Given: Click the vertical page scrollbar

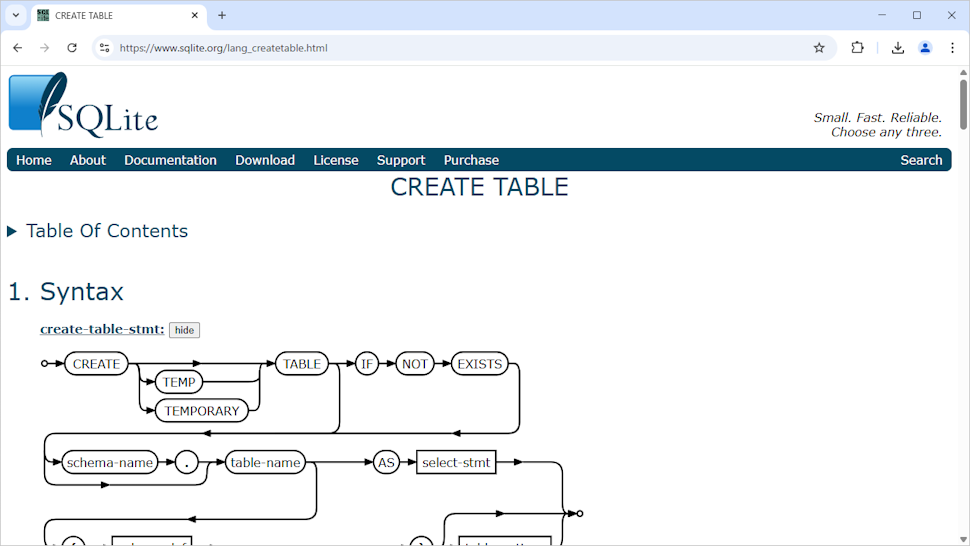Looking at the screenshot, I should coord(963,300).
